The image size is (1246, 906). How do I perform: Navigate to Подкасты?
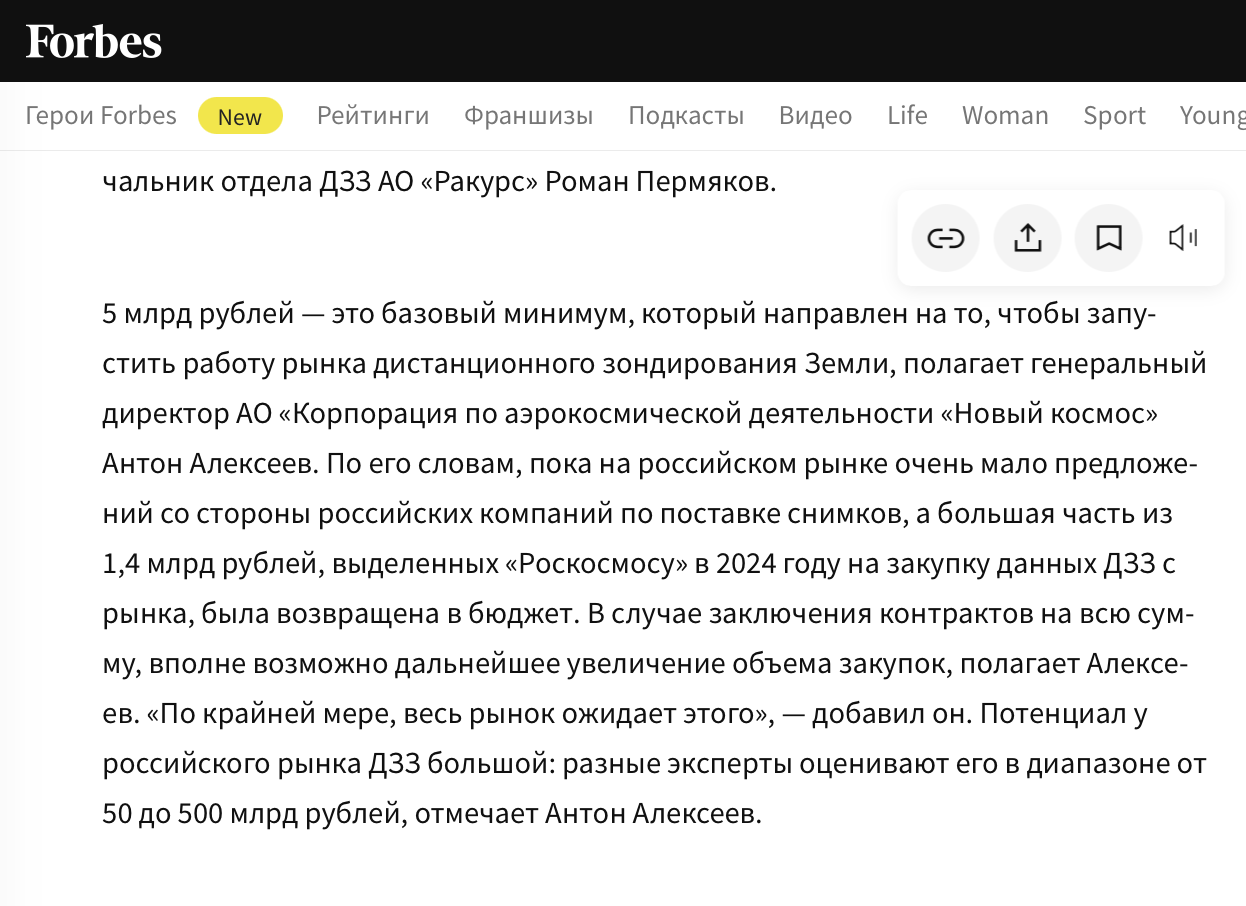[686, 116]
